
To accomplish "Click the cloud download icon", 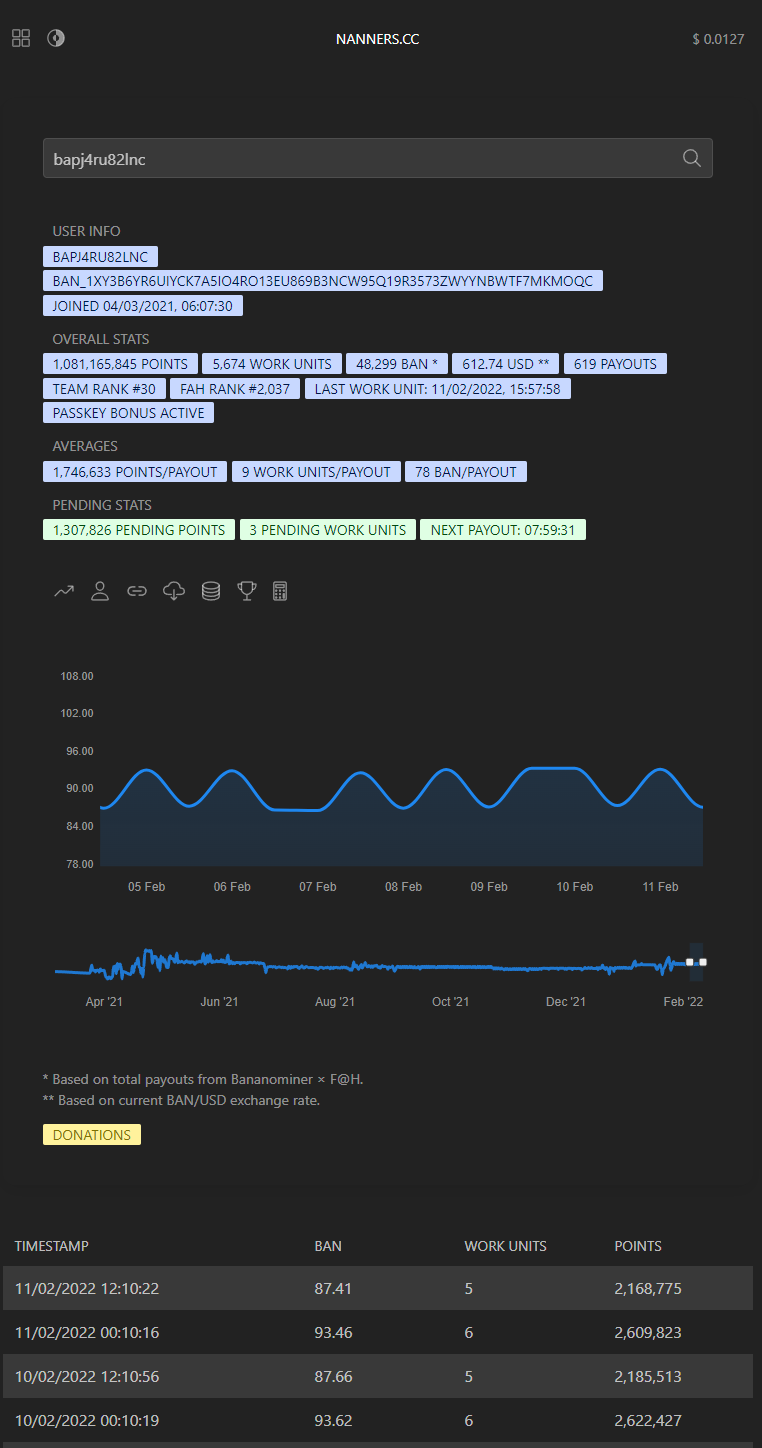I will tap(174, 591).
